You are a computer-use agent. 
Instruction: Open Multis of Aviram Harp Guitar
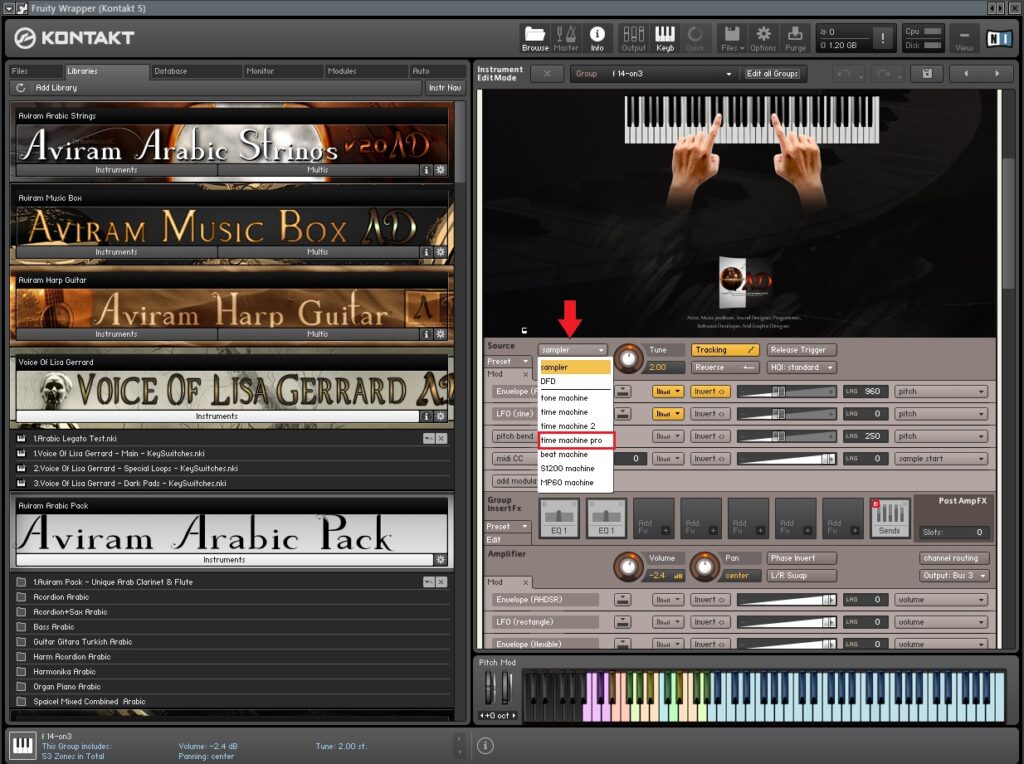[318, 334]
